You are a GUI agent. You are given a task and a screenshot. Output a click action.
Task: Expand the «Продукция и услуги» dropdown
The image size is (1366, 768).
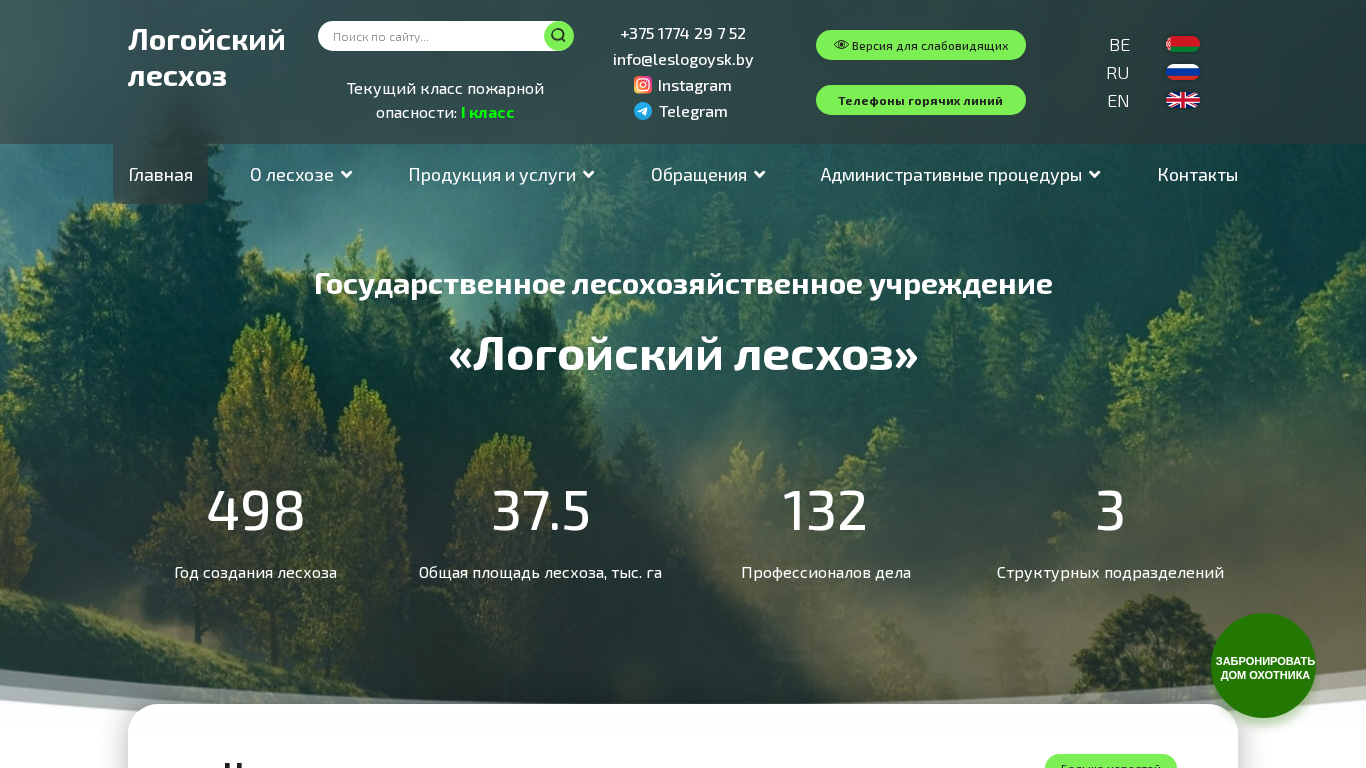click(x=502, y=175)
